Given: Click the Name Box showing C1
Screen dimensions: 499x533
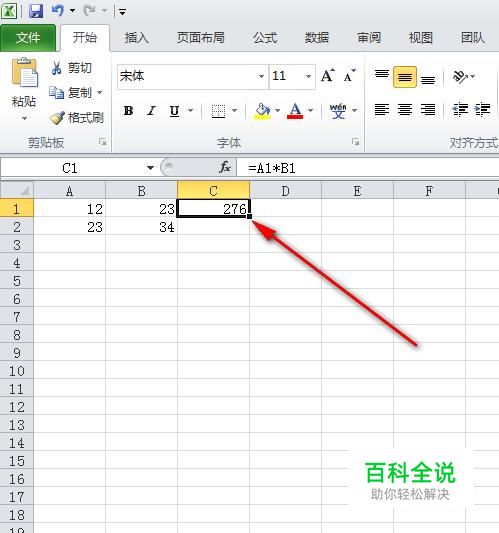Looking at the screenshot, I should [70, 168].
